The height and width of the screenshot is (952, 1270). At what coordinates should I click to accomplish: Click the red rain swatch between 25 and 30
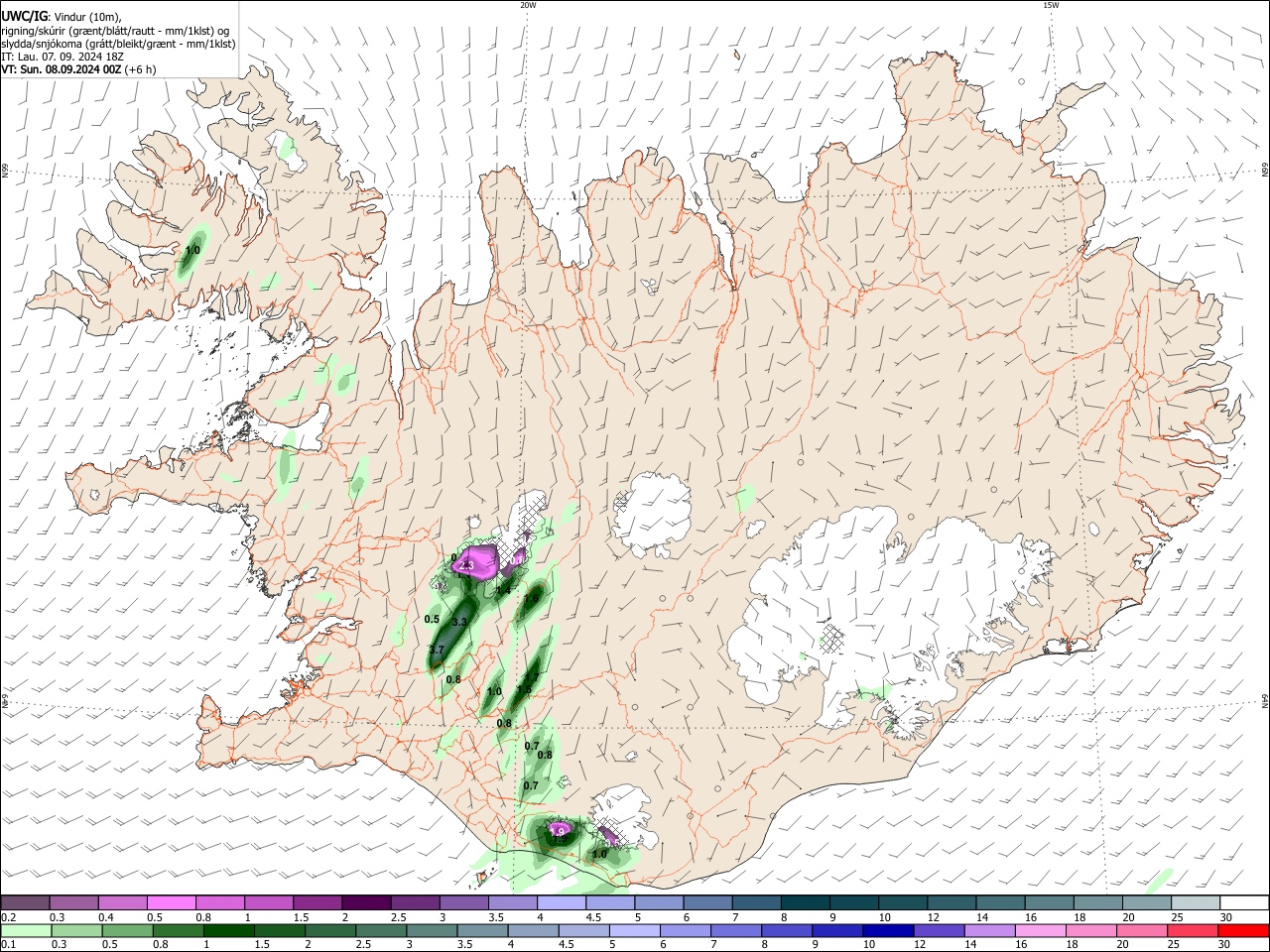(x=1192, y=930)
